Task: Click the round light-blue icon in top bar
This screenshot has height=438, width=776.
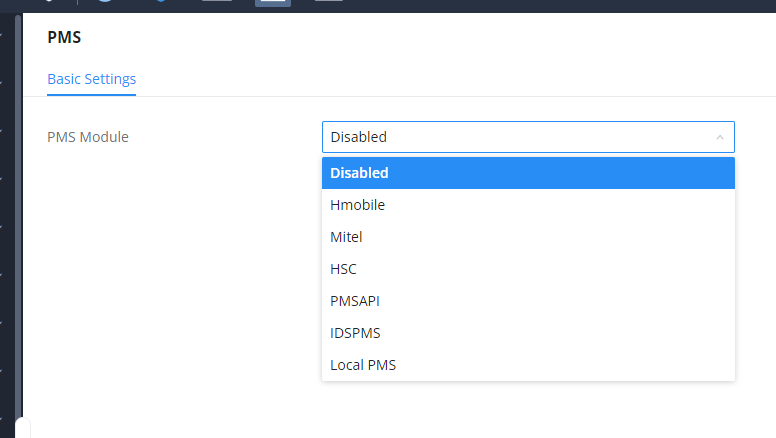Action: click(x=104, y=3)
